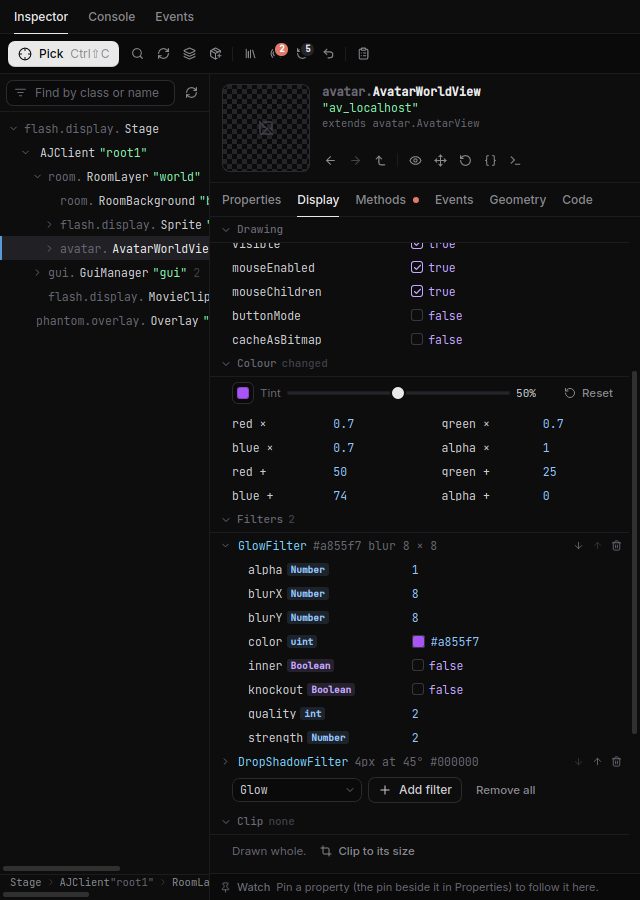The image size is (640, 900).
Task: Click the cube package icon in toolbar
Action: pyautogui.click(x=215, y=54)
